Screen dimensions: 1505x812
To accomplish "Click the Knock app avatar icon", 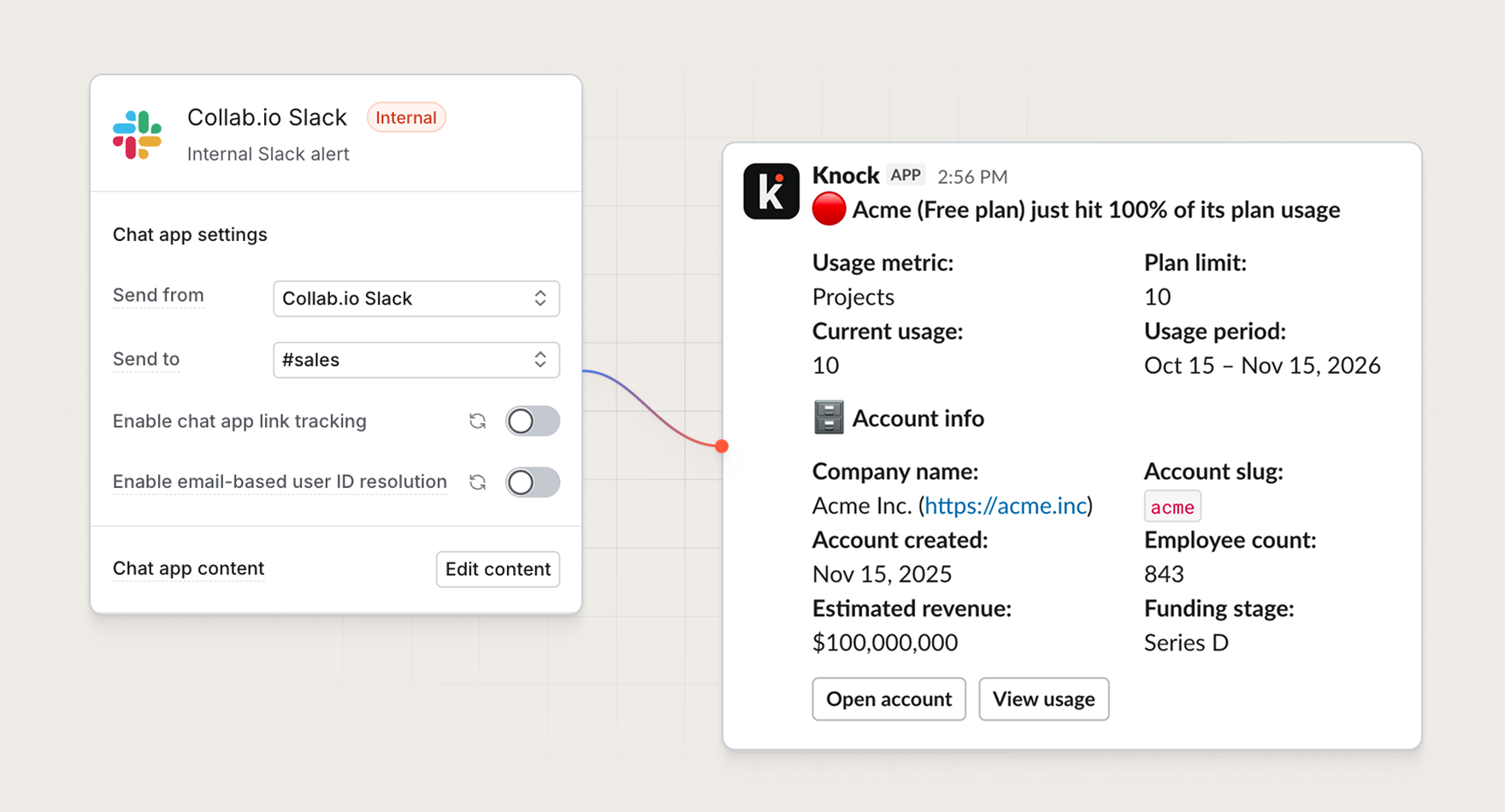I will [770, 191].
